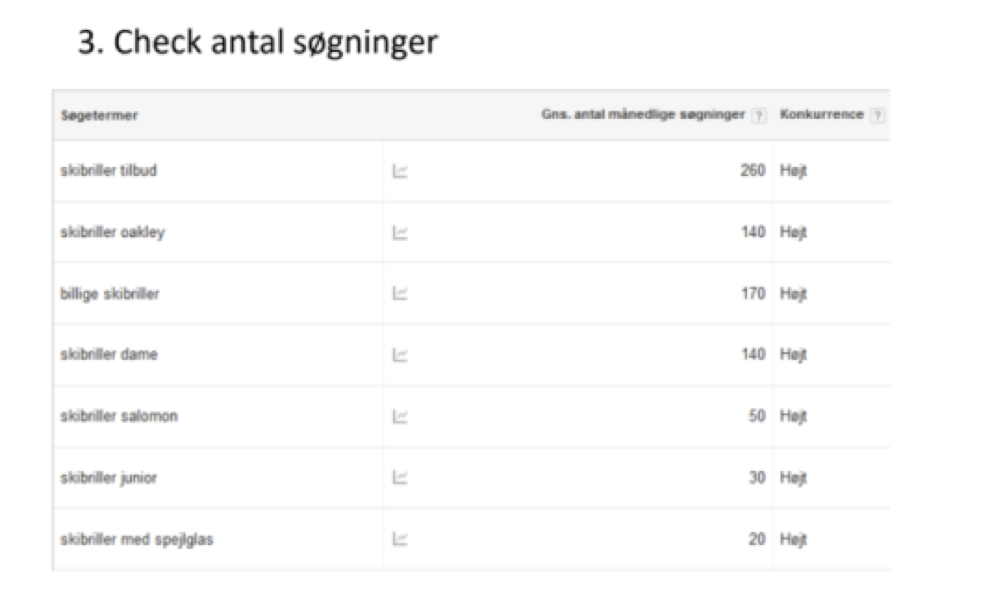Click help icon next to Konkurrence header
The width and height of the screenshot is (1003, 597).
[x=878, y=115]
